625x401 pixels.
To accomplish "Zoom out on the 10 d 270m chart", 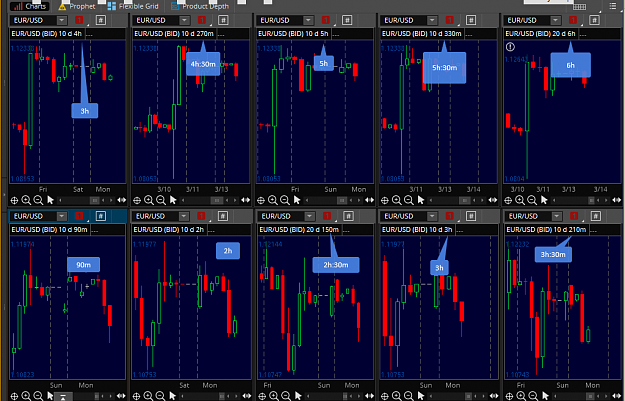I will pyautogui.click(x=161, y=200).
